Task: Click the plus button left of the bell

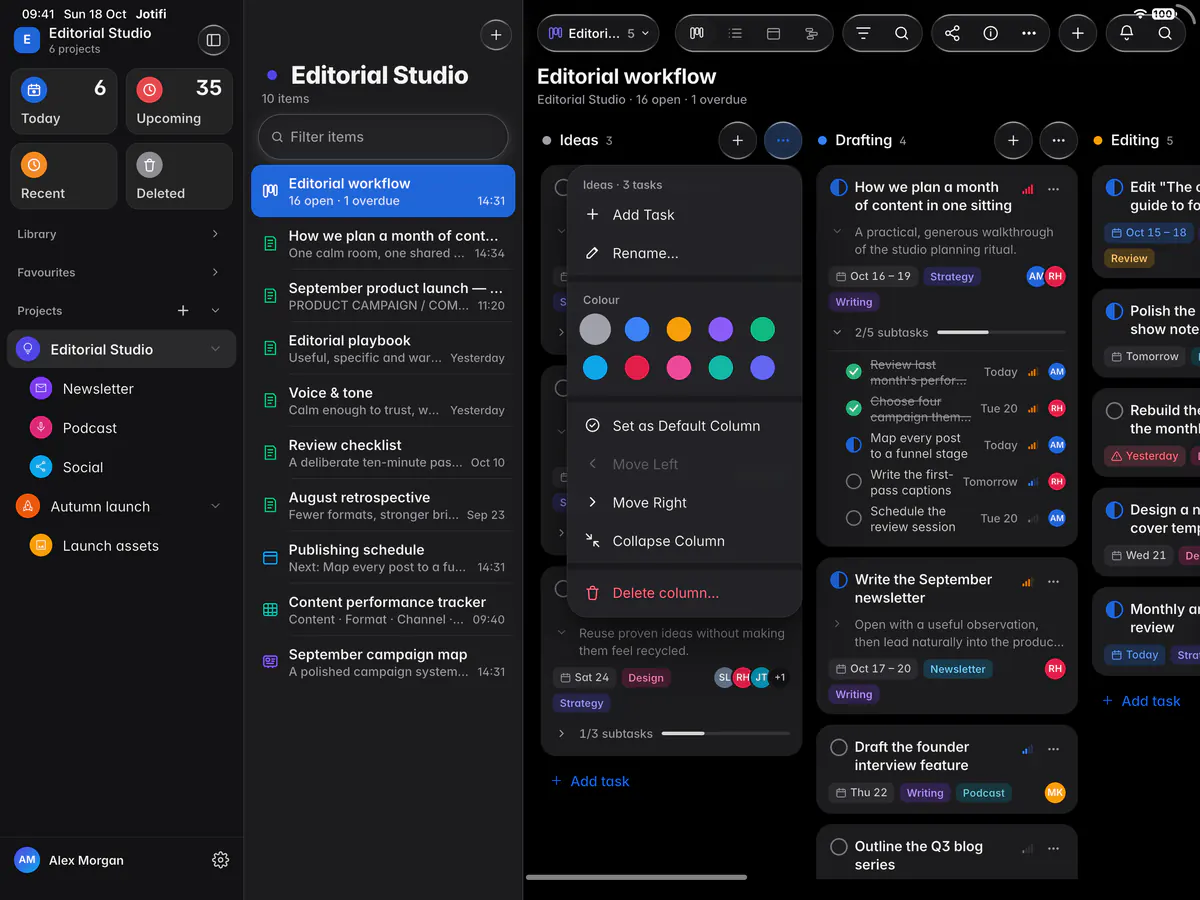Action: pos(1077,33)
